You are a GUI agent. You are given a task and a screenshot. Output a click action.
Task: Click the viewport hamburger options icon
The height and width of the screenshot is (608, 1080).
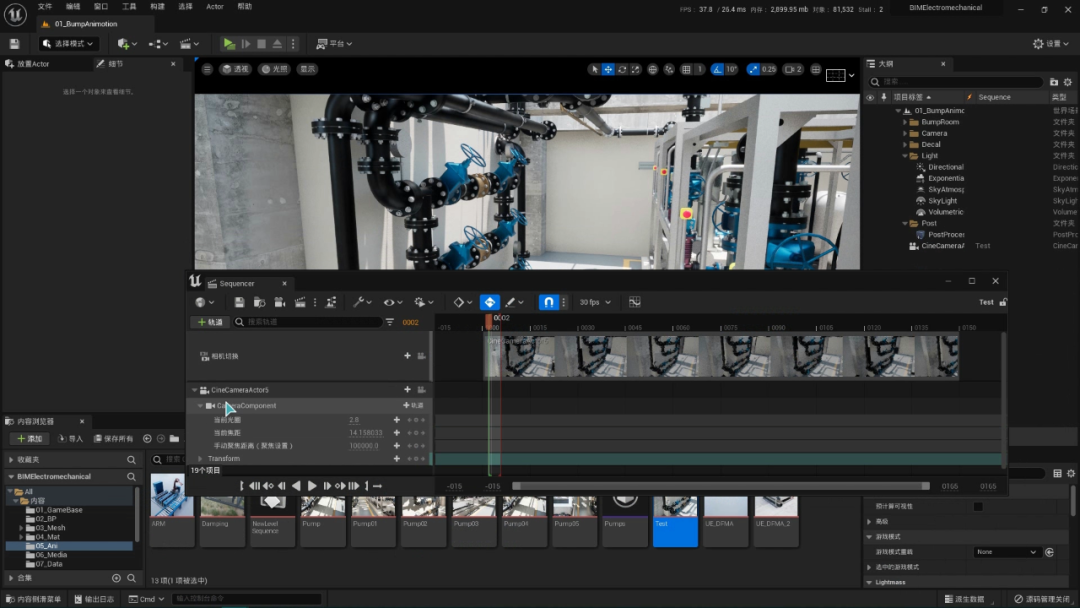point(207,70)
